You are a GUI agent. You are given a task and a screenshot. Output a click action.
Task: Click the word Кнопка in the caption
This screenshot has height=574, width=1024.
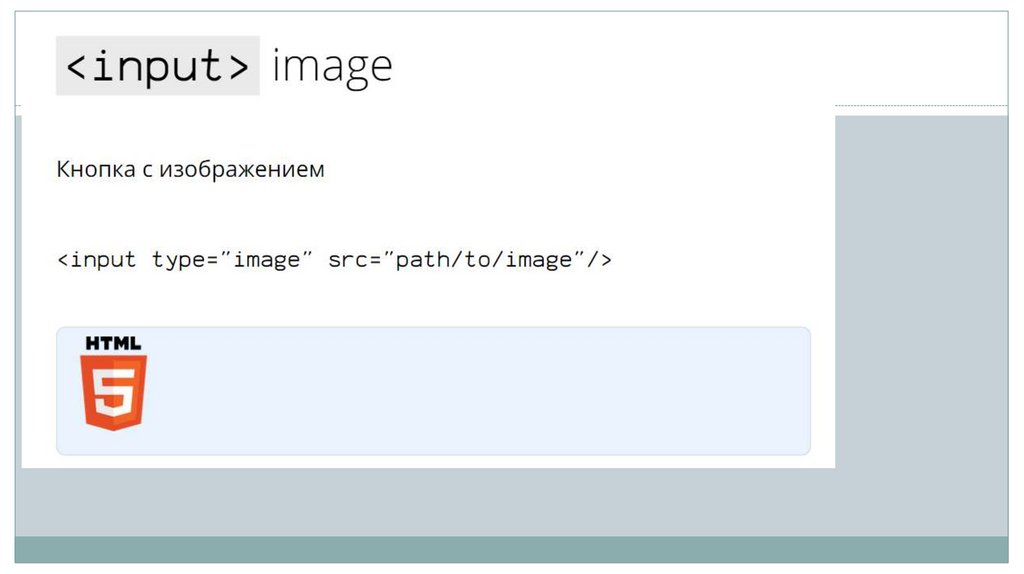(x=95, y=169)
